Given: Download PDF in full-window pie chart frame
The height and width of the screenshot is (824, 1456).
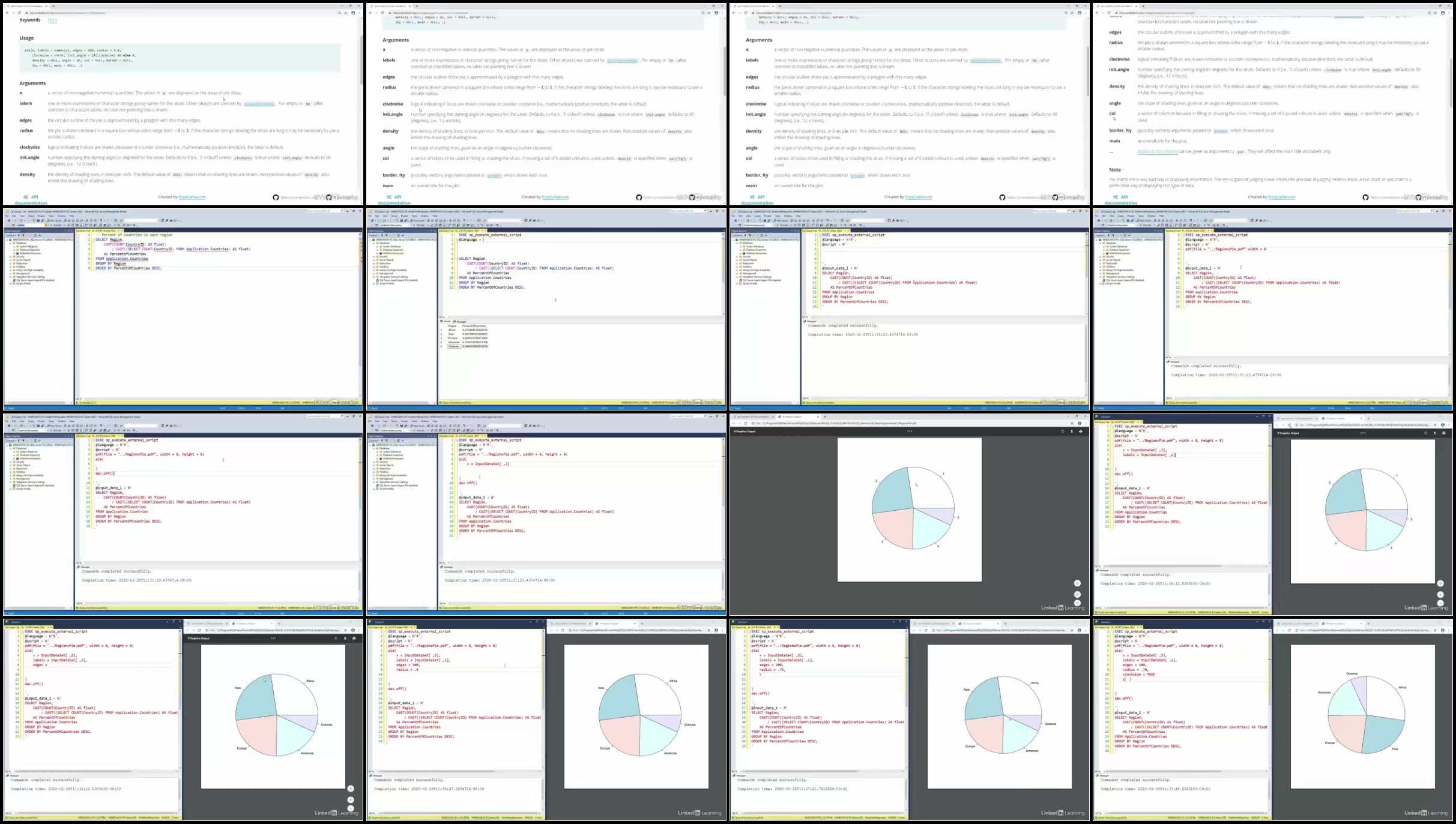Looking at the screenshot, I should tap(1072, 432).
